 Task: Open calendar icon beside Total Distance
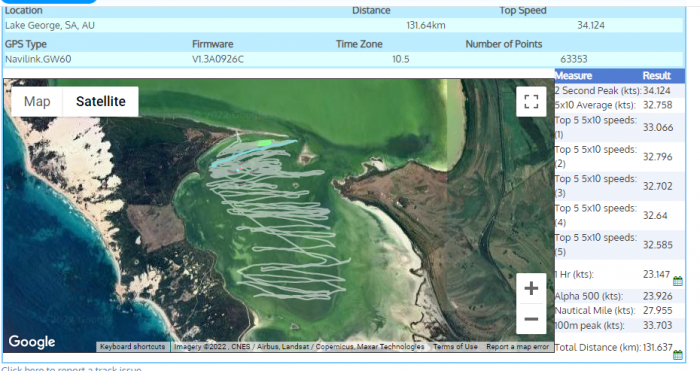677,355
